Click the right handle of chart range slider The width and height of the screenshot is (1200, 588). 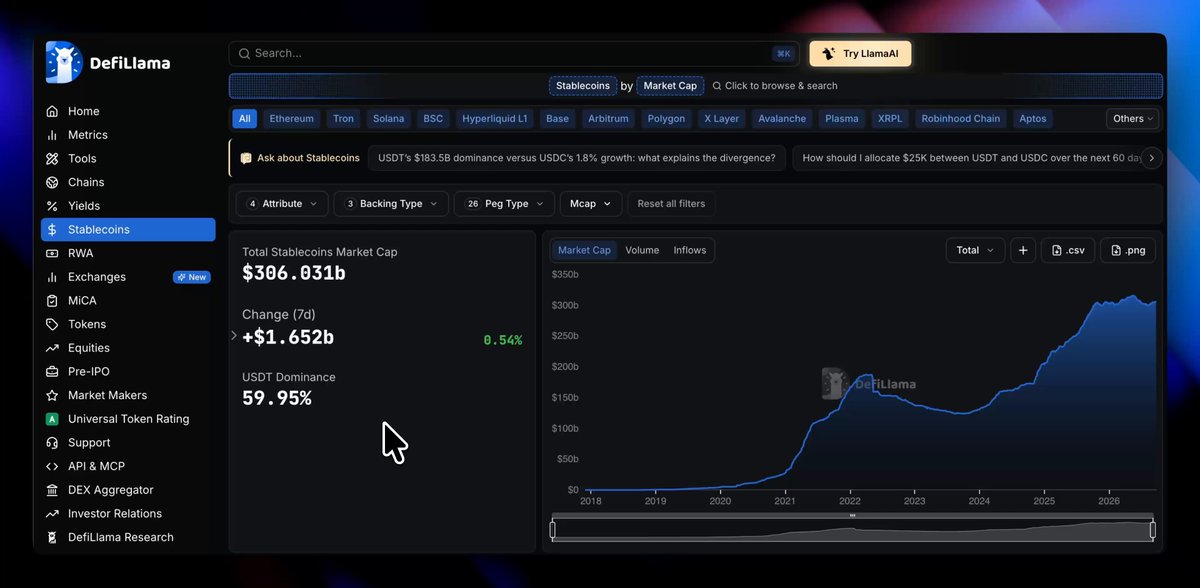click(x=1153, y=529)
